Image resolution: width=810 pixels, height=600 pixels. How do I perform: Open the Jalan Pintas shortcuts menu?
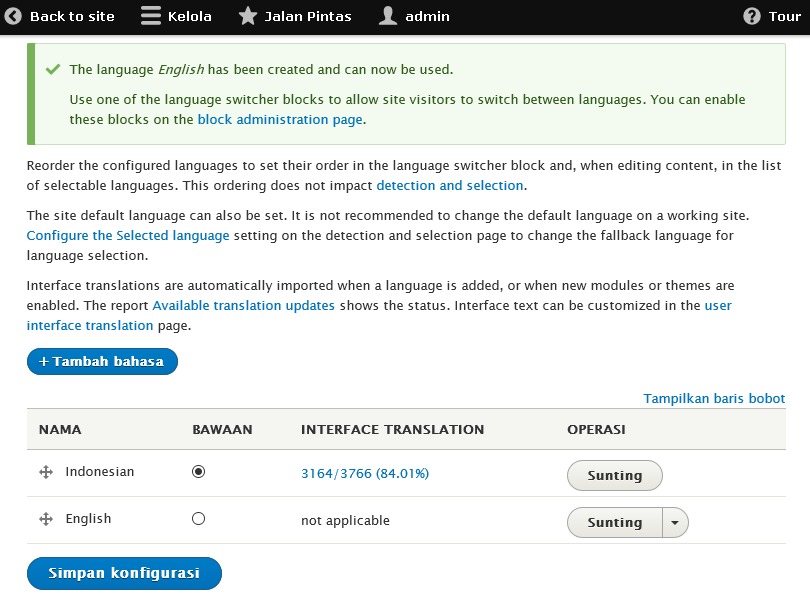click(x=307, y=16)
